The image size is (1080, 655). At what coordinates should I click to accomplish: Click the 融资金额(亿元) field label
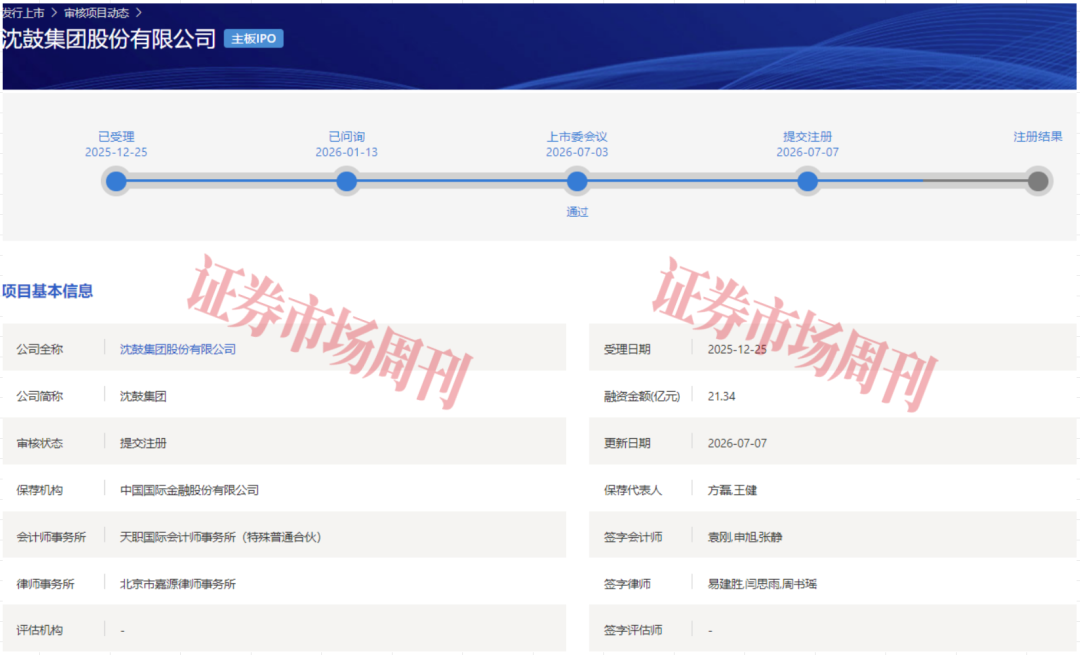[642, 396]
